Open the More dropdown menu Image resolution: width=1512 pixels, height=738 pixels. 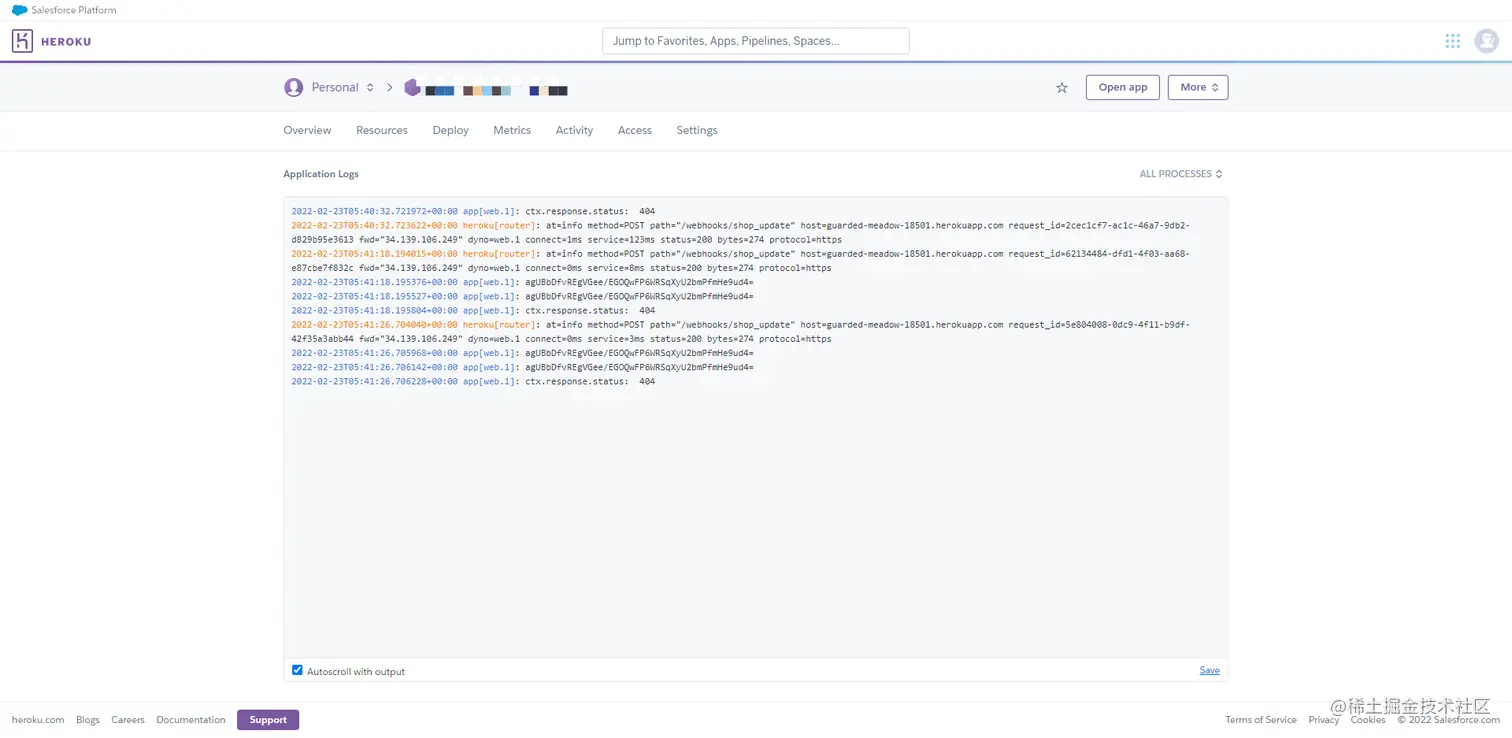(1198, 88)
